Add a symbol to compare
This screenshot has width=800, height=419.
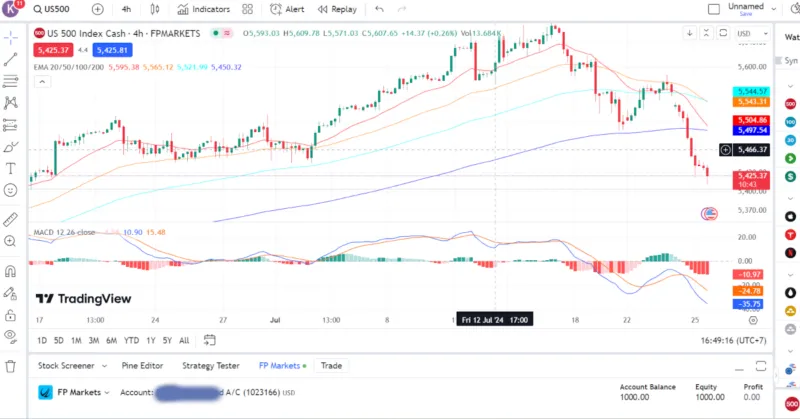pos(97,9)
